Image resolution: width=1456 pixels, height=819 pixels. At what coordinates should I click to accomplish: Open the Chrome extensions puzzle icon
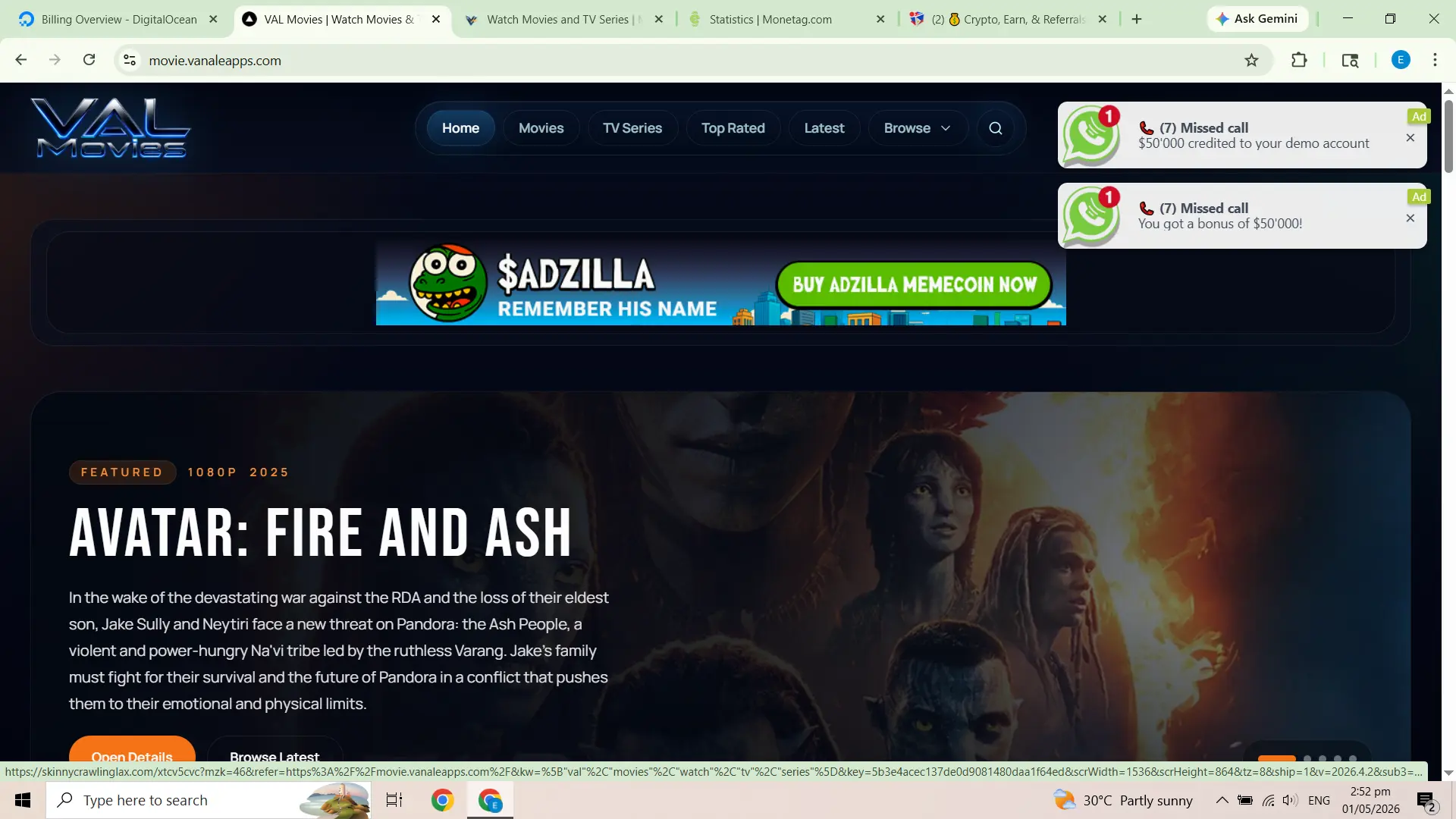1299,60
